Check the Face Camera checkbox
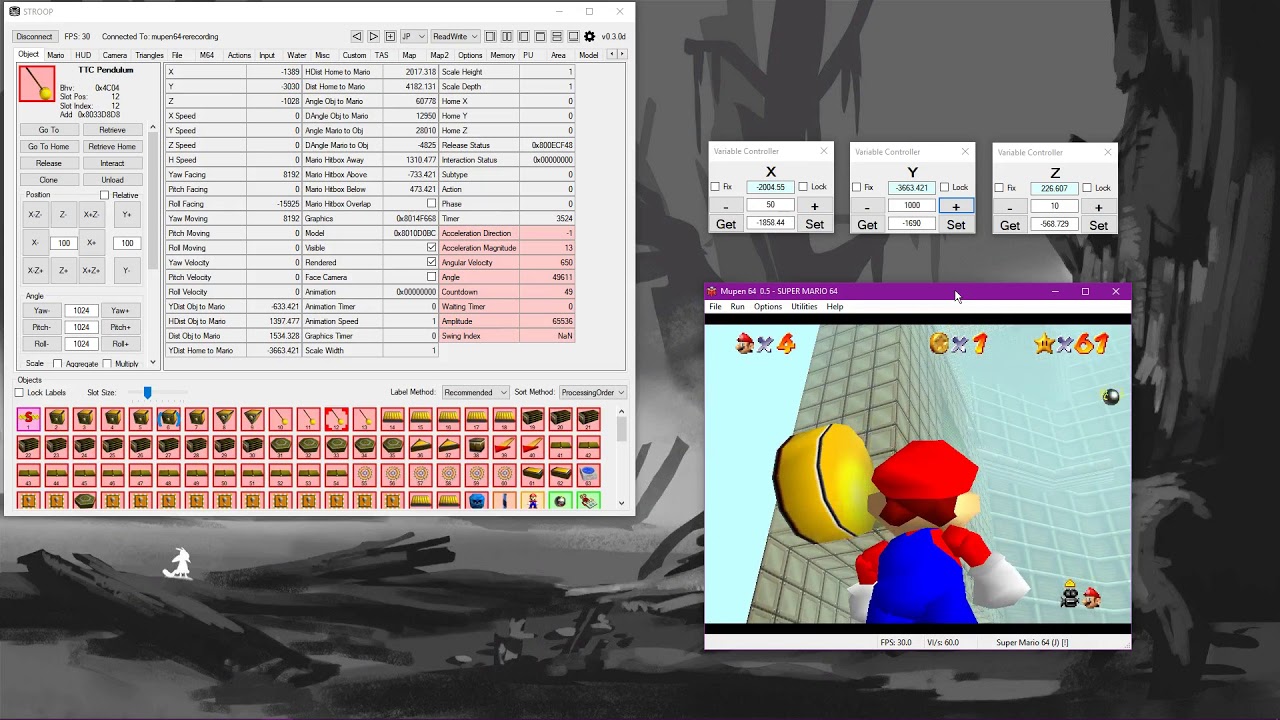The width and height of the screenshot is (1280, 720). click(431, 277)
